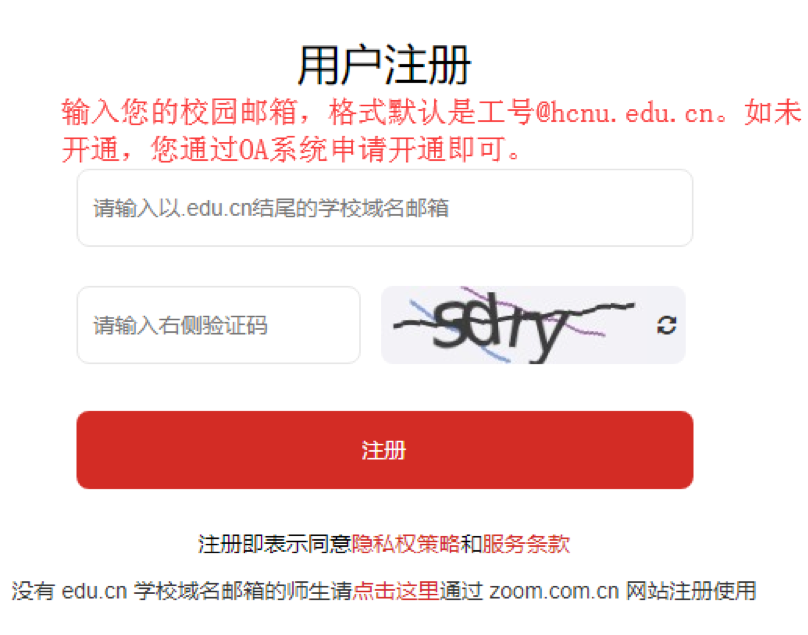Click the 请输入右侧验证码 placeholder text
This screenshot has width=808, height=635.
click(180, 326)
